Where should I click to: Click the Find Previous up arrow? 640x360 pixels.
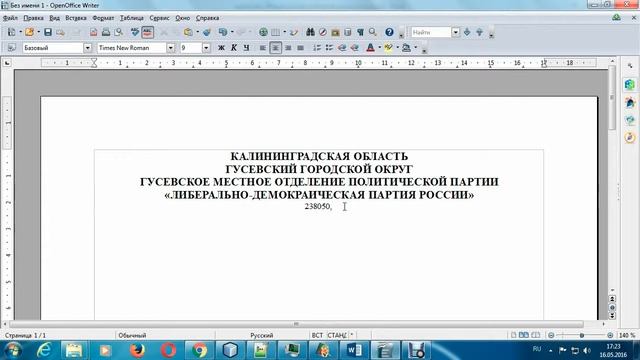click(480, 32)
